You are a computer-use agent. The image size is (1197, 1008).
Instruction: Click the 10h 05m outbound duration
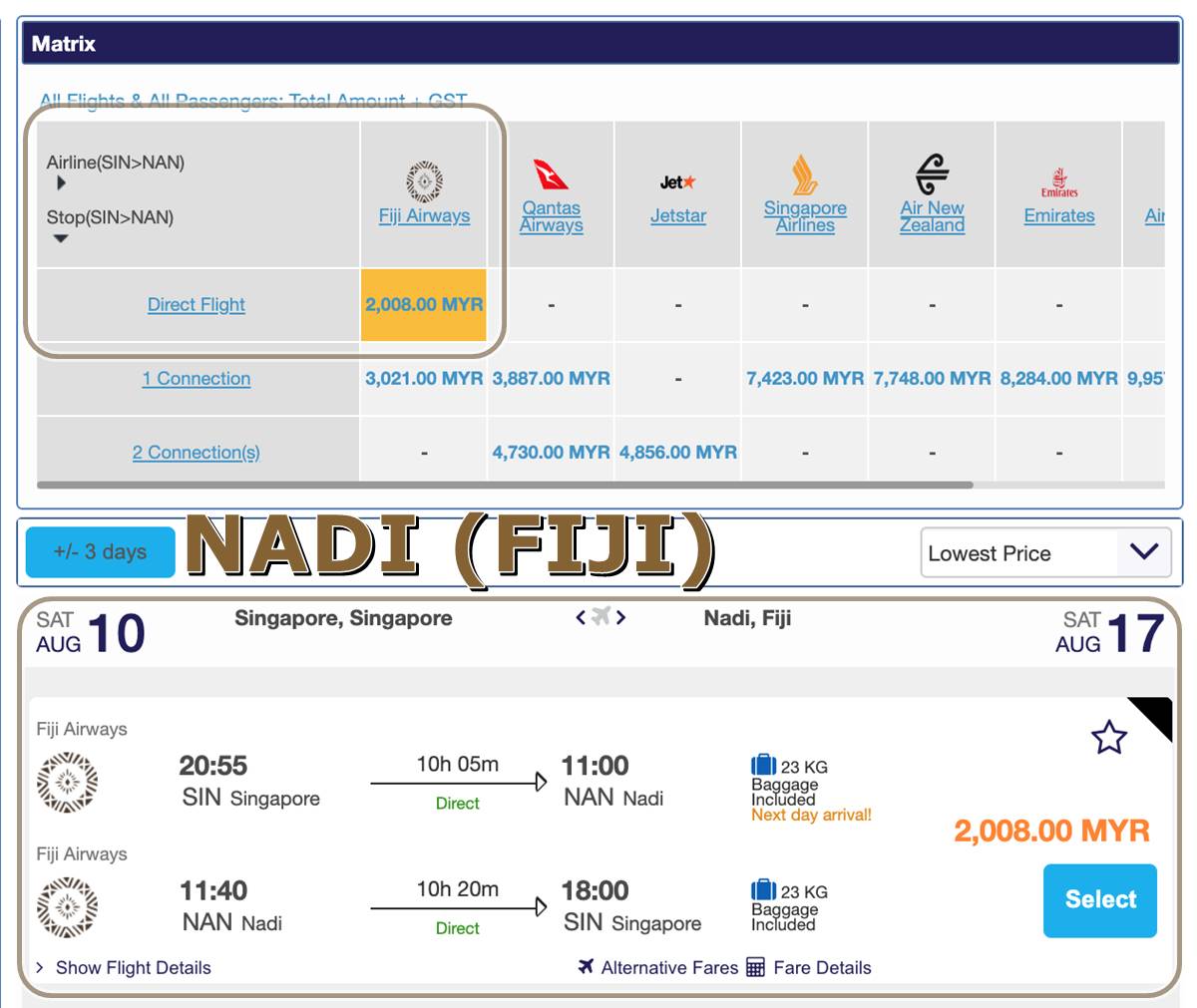point(458,764)
